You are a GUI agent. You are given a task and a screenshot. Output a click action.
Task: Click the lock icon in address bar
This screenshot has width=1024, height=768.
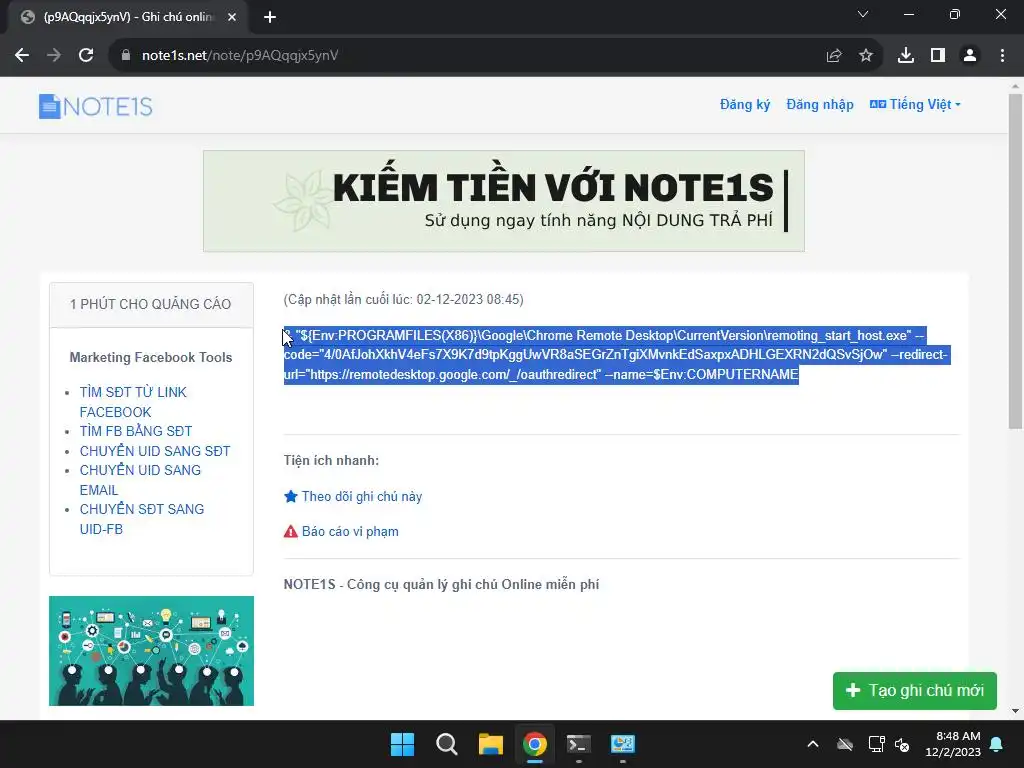tap(125, 56)
